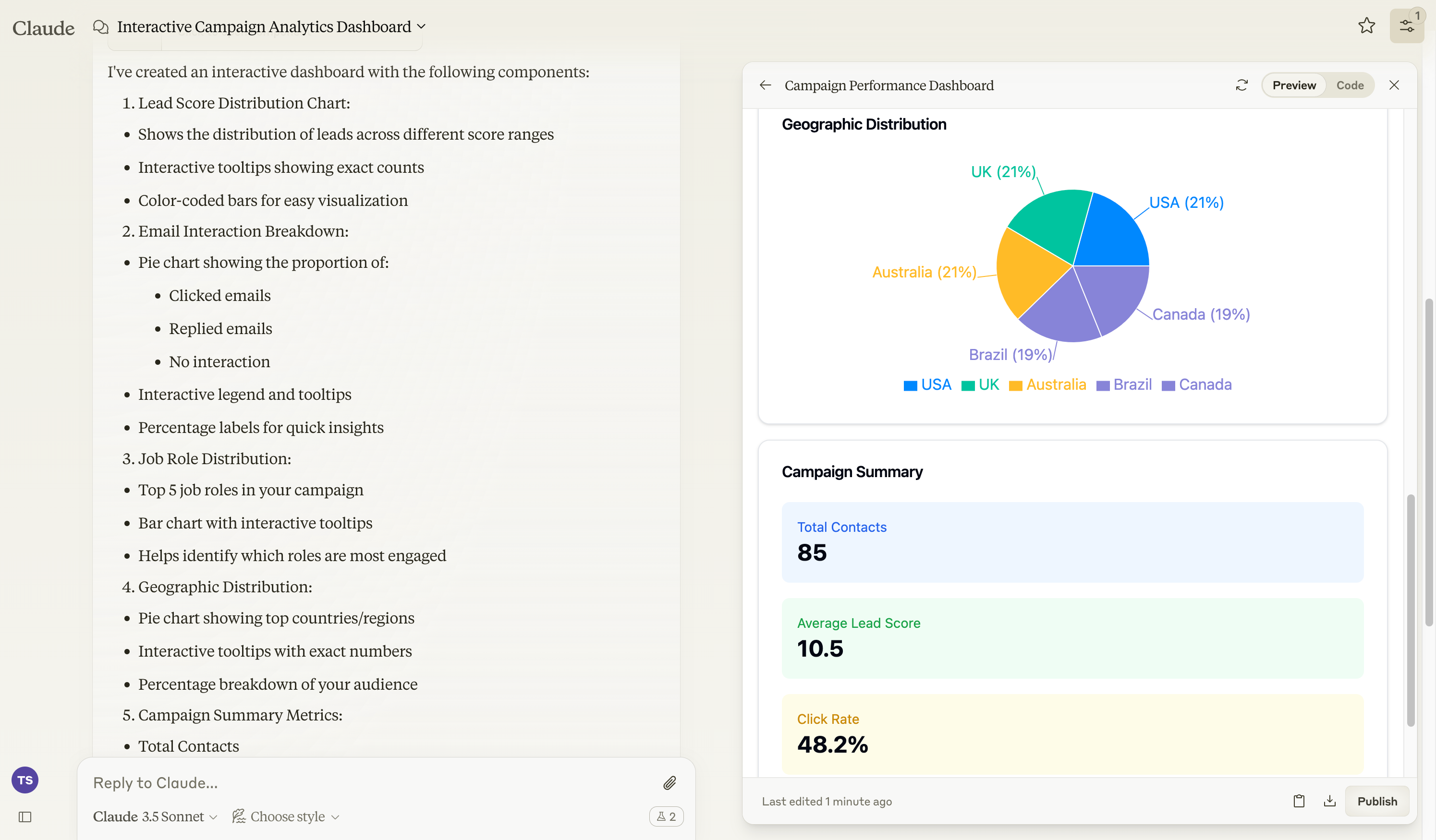1436x840 pixels.
Task: Open chat controls settings icon
Action: (1406, 26)
